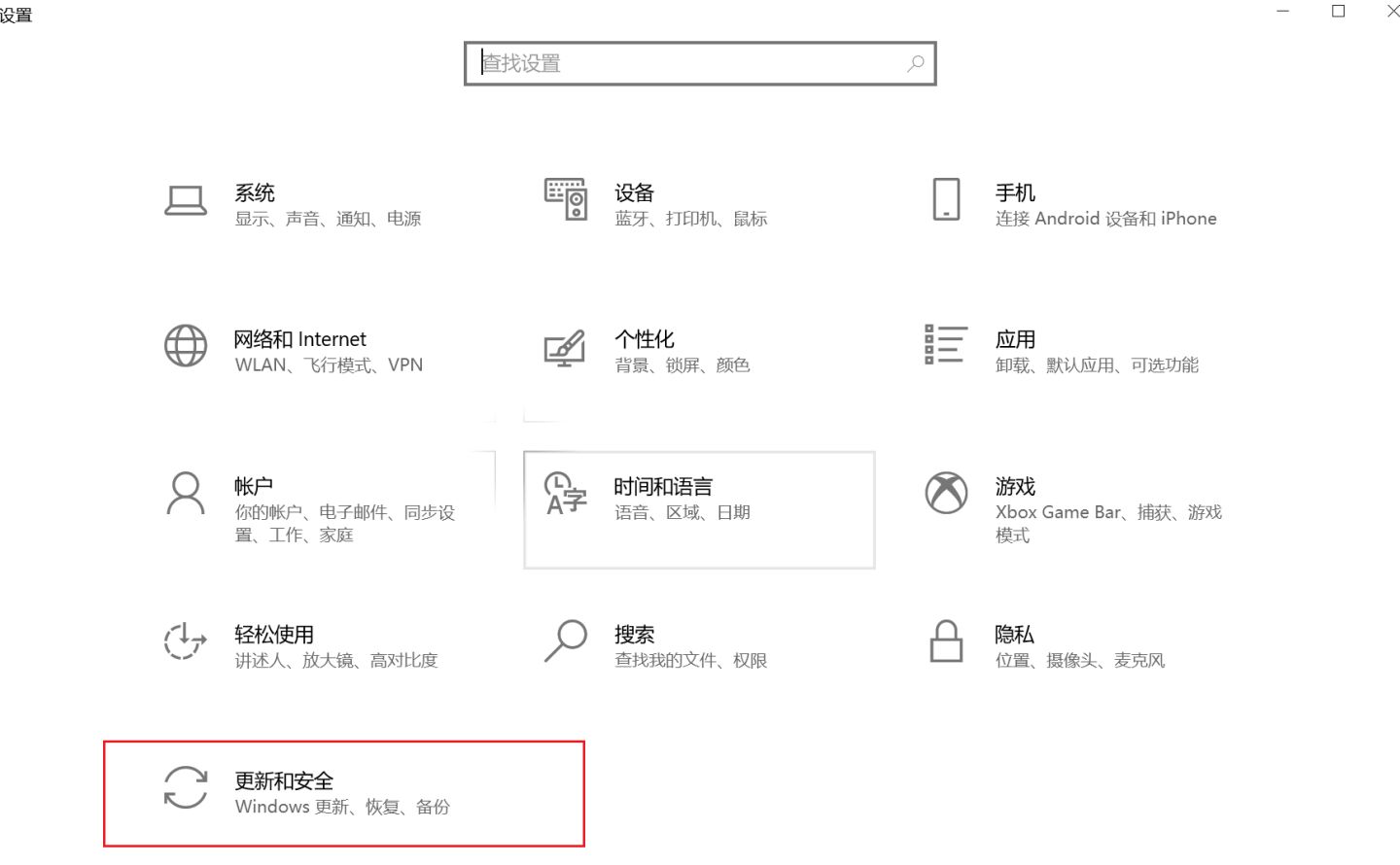Select the 时间和语言 category tile
Viewport: 1400px width, 865px height.
click(698, 508)
